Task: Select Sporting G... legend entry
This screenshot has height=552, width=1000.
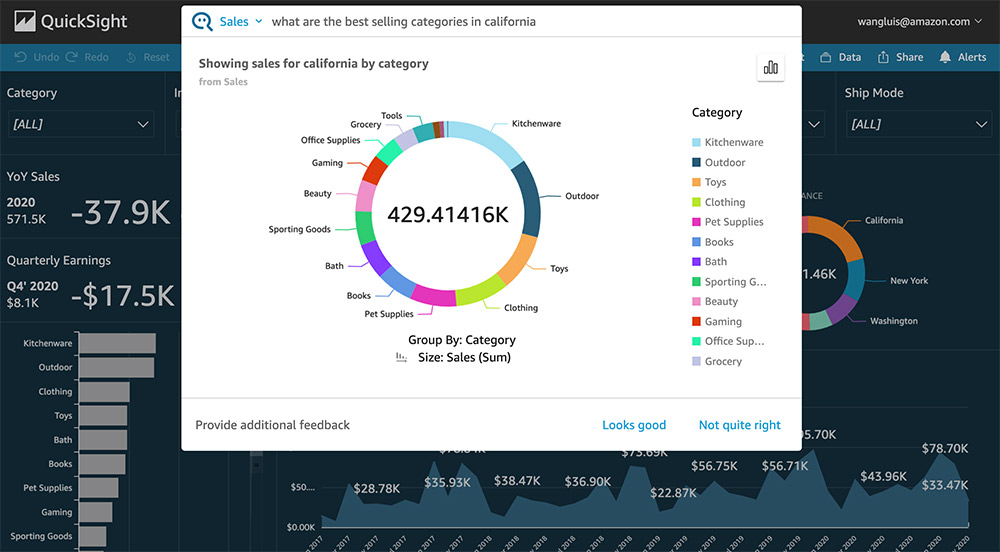Action: tap(730, 282)
